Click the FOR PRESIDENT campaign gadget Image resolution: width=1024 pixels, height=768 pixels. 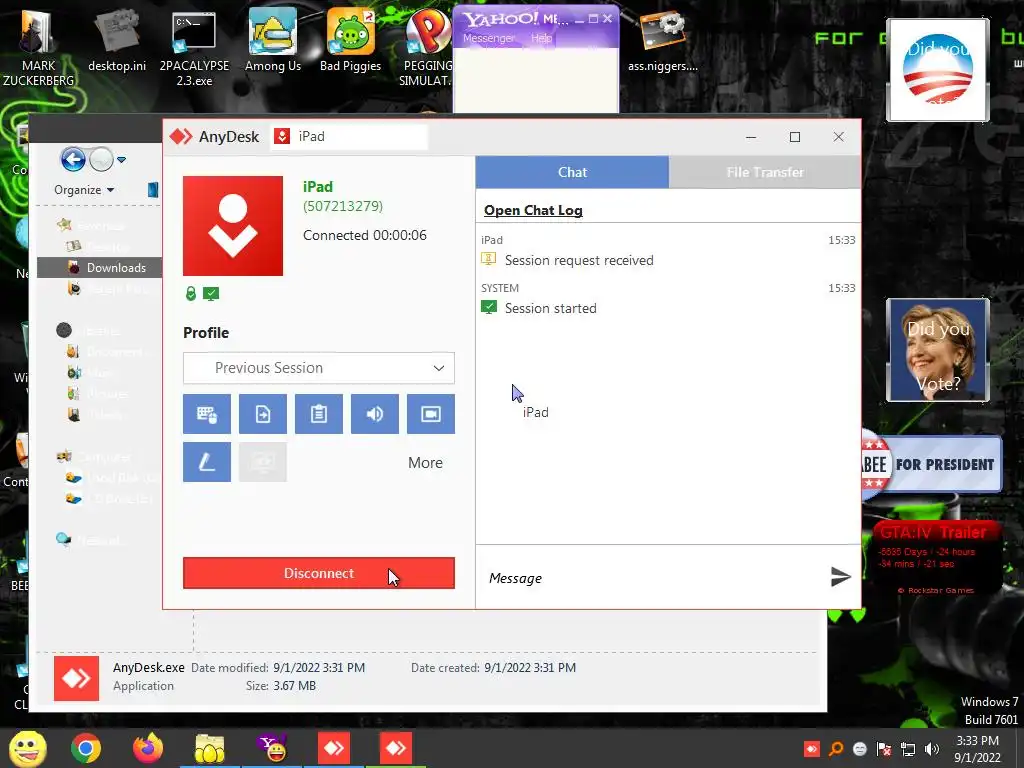coord(932,464)
